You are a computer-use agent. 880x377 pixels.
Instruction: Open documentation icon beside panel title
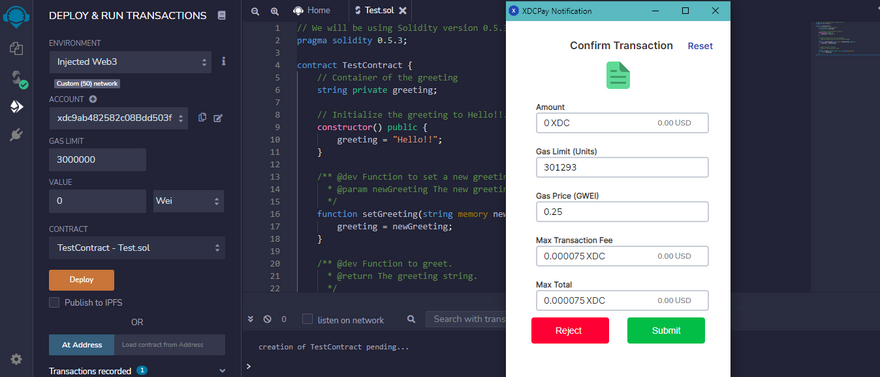[x=222, y=16]
